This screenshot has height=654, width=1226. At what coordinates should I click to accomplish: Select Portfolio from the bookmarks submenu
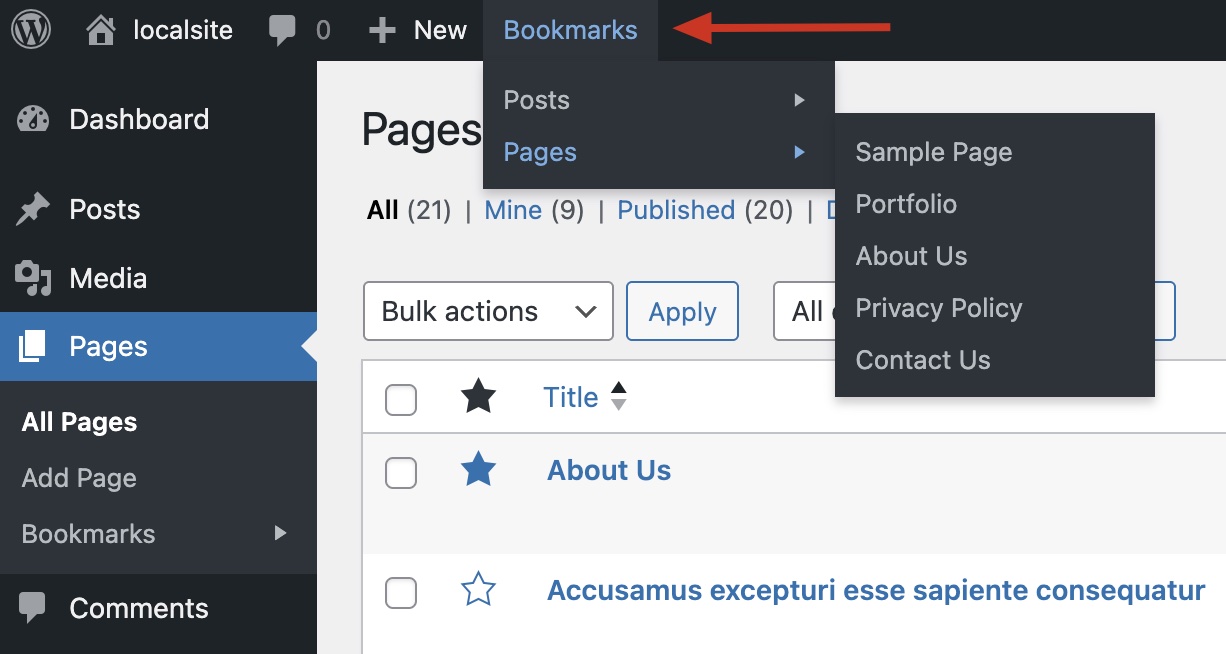(906, 204)
